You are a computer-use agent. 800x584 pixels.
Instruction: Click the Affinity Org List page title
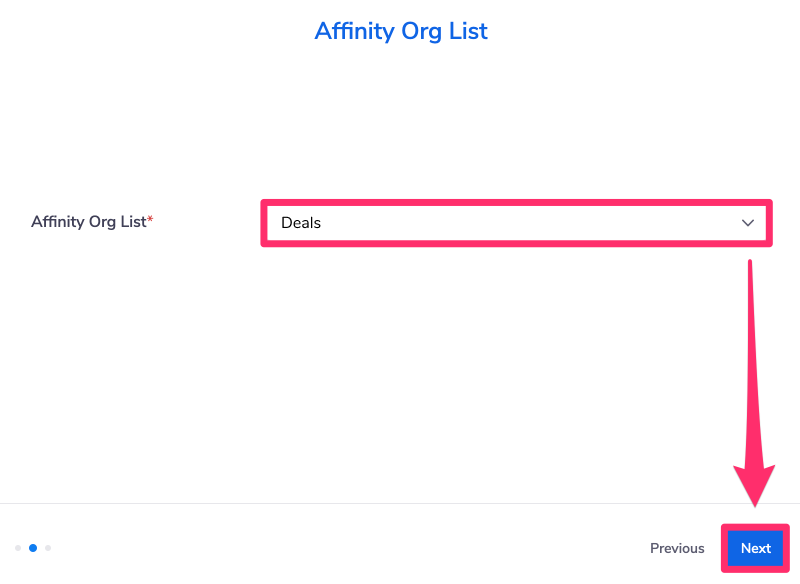click(400, 31)
